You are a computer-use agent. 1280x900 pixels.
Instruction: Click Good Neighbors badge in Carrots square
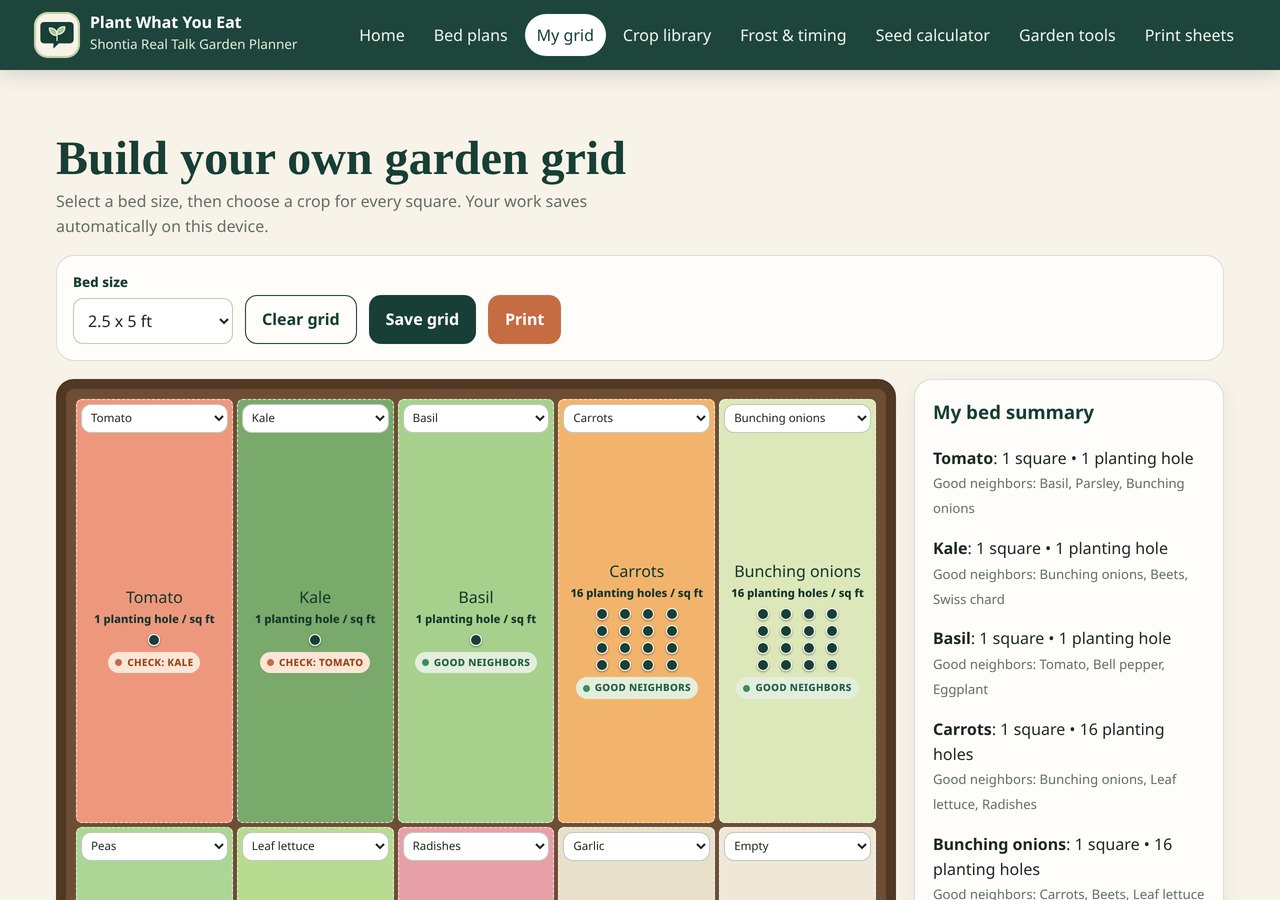click(636, 688)
